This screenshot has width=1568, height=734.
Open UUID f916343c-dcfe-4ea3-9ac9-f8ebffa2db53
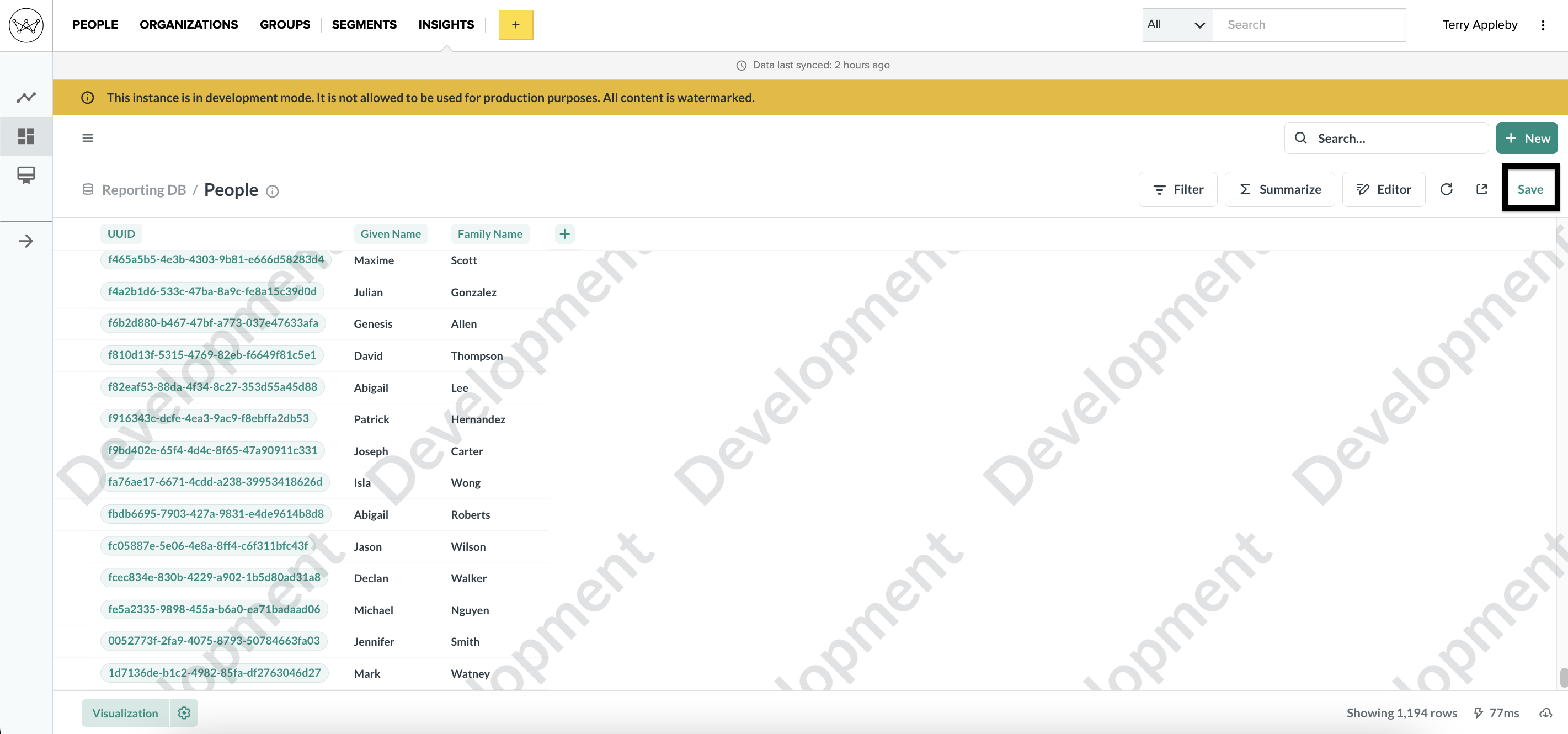coord(208,419)
